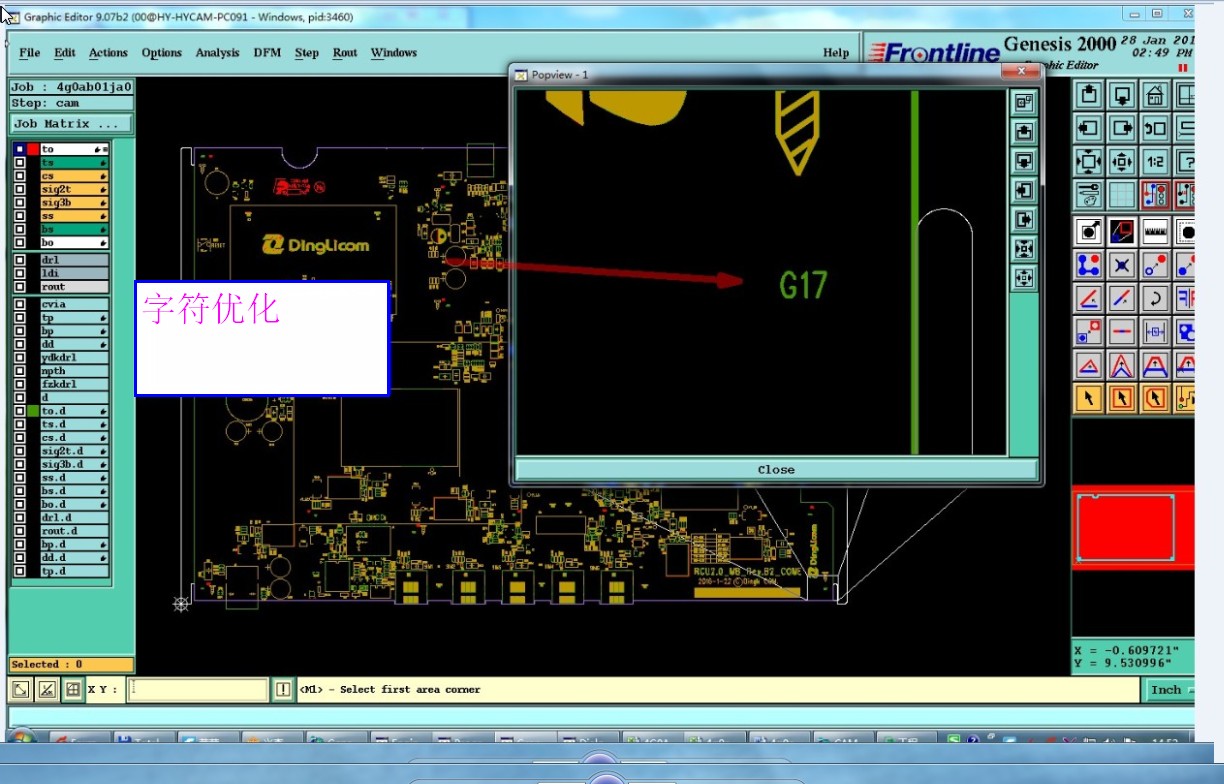Open the Rout menu

[345, 53]
